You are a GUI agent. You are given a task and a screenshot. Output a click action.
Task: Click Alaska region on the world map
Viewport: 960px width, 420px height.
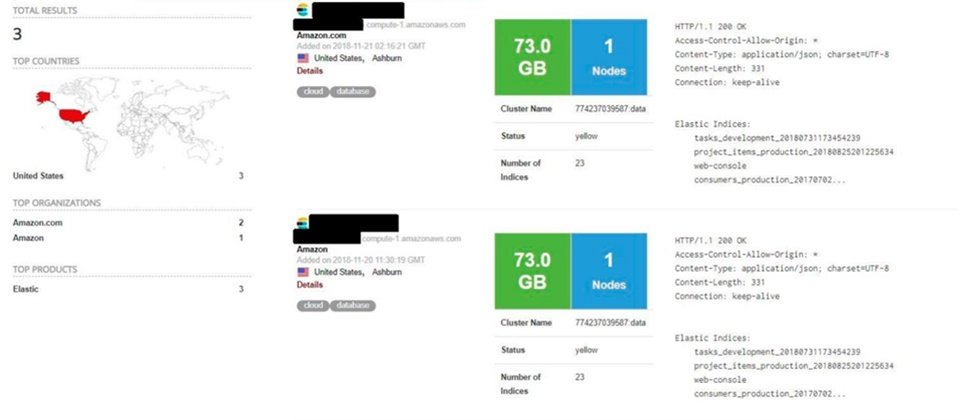(x=43, y=97)
